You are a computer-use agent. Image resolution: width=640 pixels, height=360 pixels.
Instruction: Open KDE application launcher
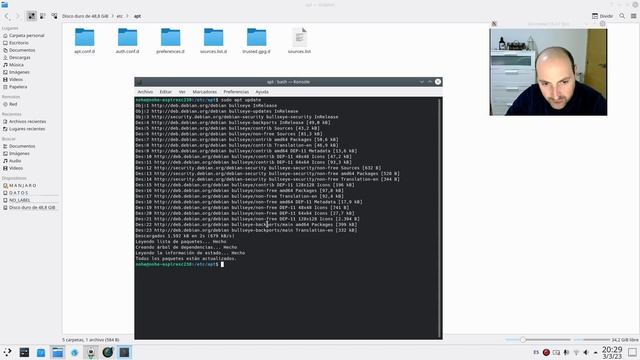point(7,352)
